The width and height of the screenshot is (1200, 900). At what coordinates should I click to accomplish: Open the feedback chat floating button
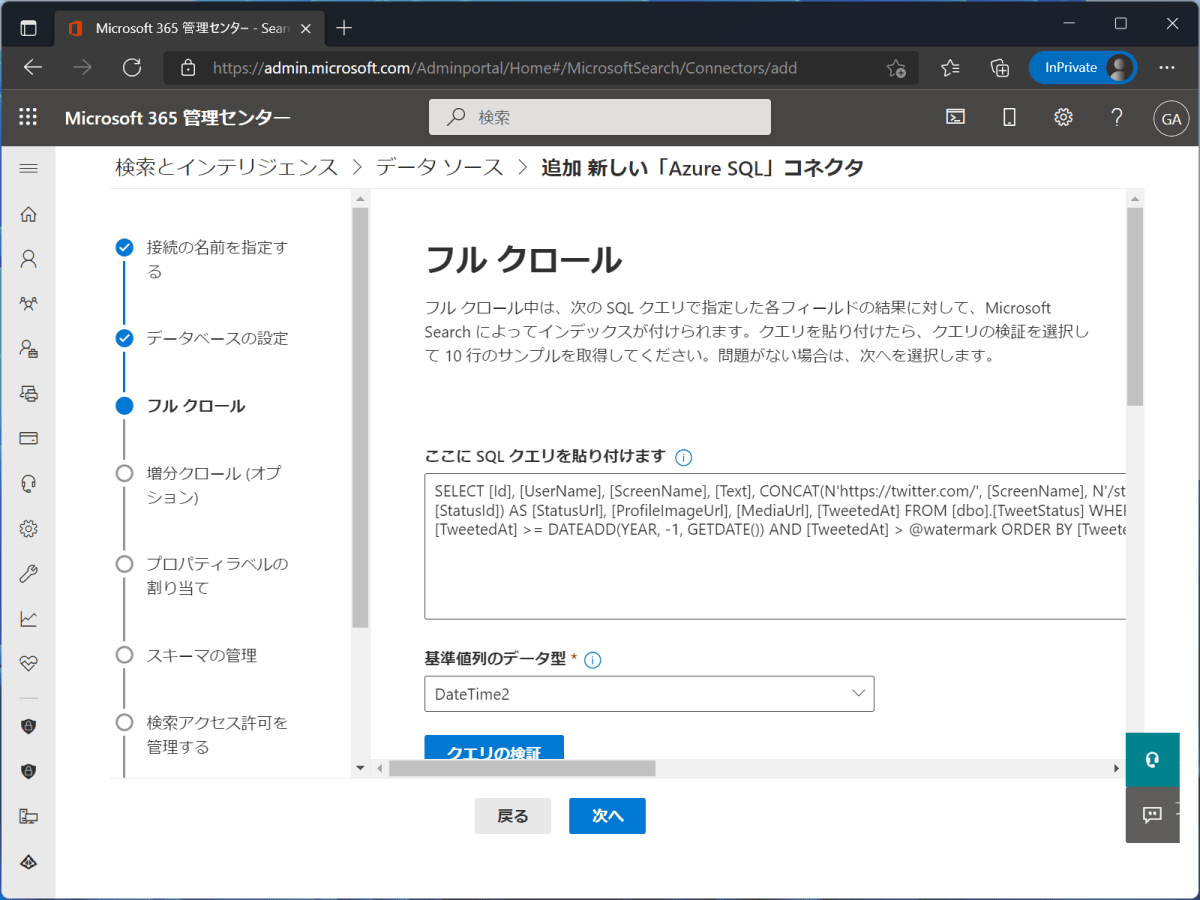pyautogui.click(x=1152, y=814)
